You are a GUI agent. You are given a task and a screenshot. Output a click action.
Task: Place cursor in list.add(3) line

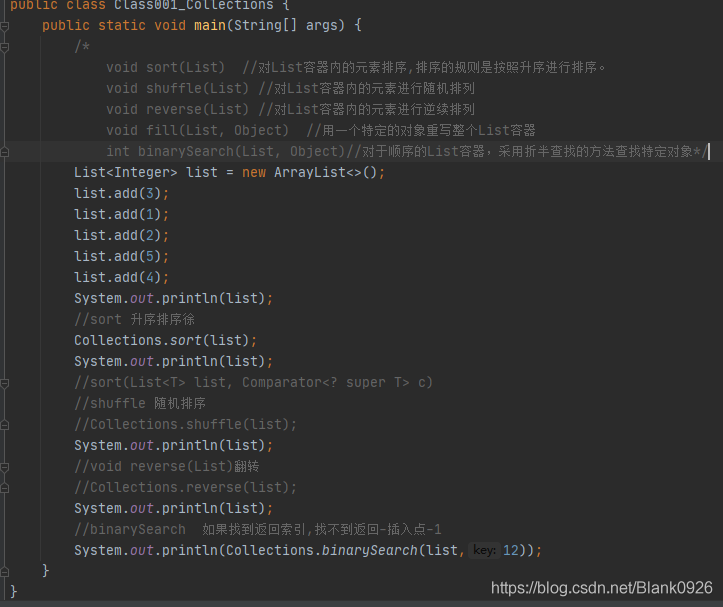[121, 193]
